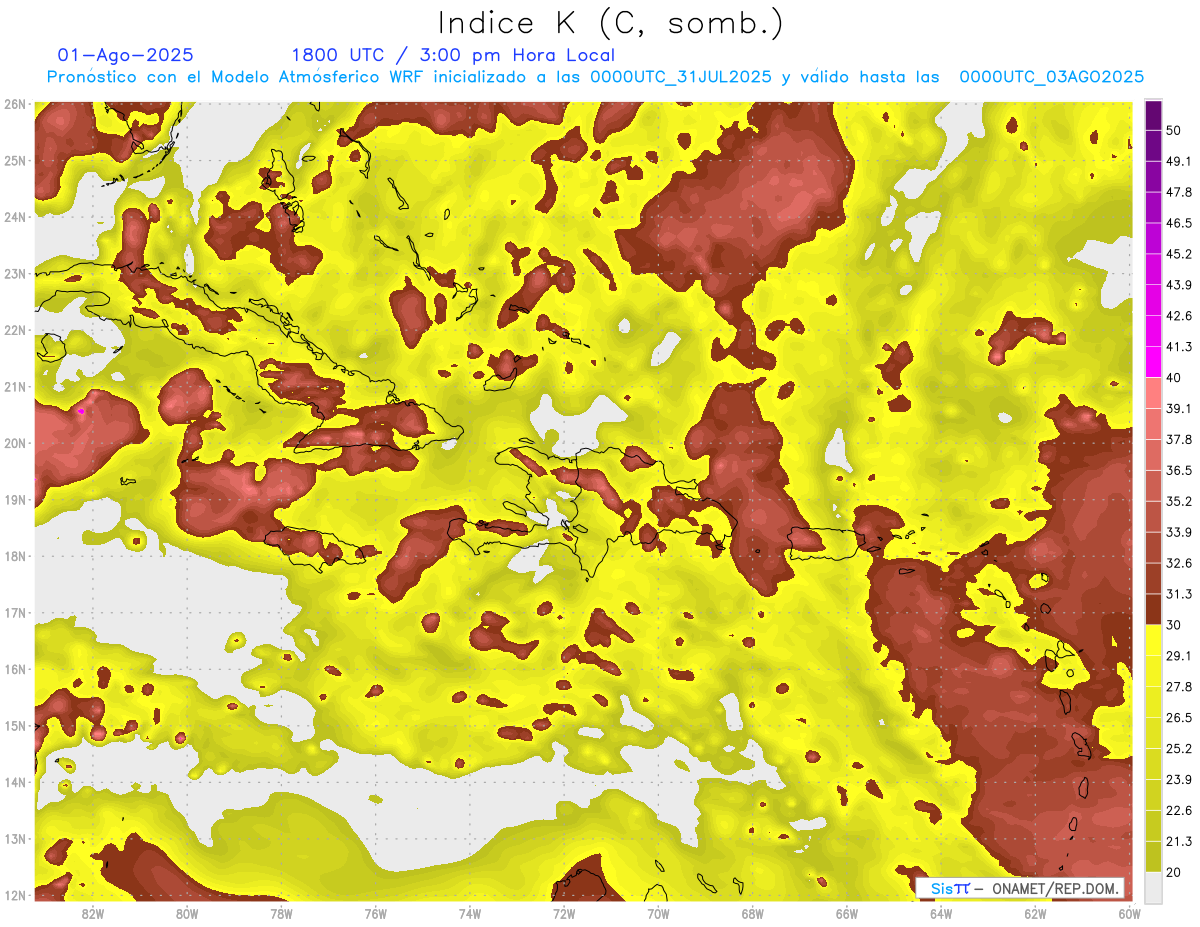Image resolution: width=1200 pixels, height=927 pixels.
Task: Click the "1800 UTC / 3:00 pm Hora Local" text
Action: (453, 55)
